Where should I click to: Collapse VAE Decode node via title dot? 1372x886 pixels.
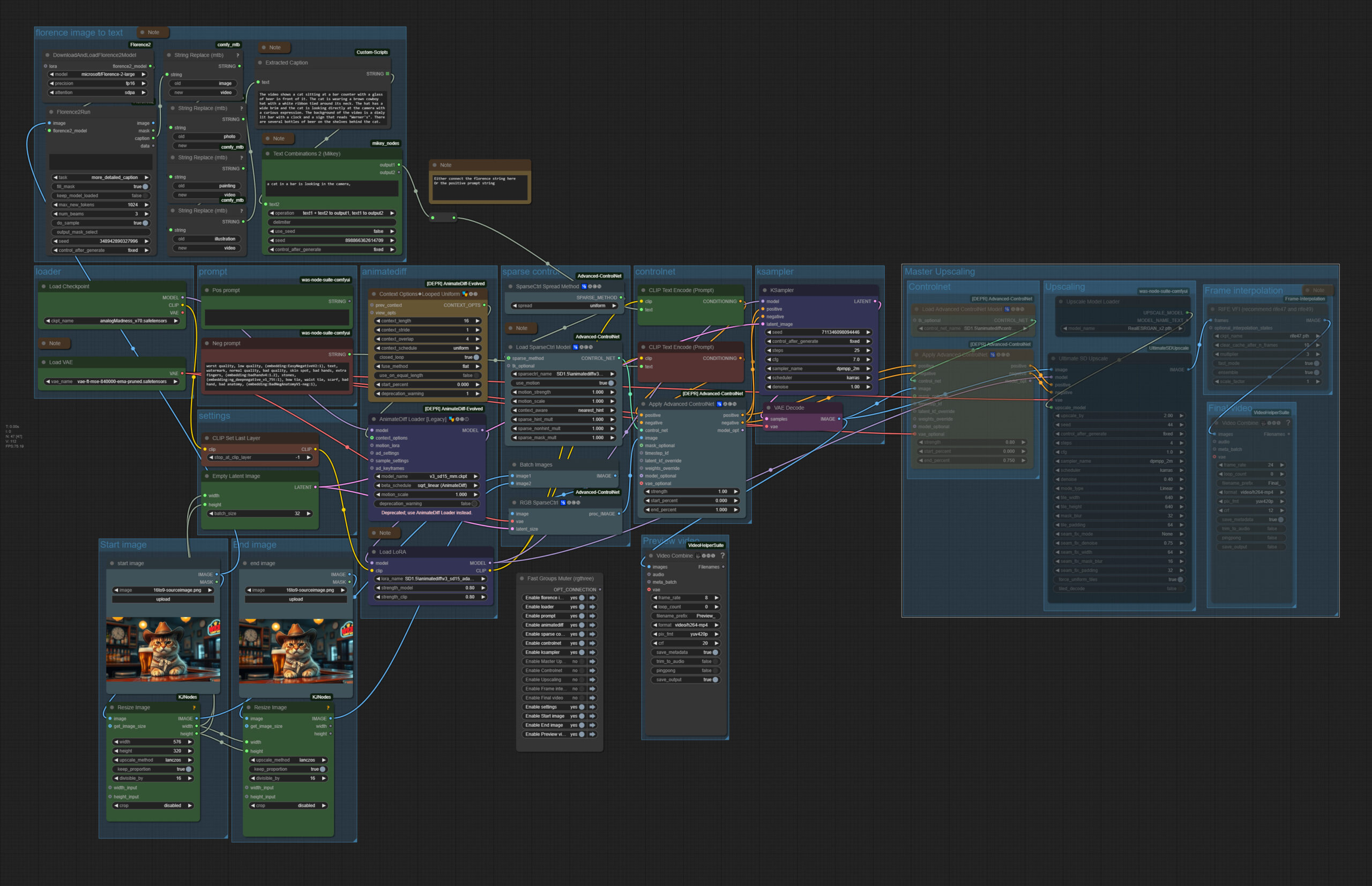pos(769,408)
